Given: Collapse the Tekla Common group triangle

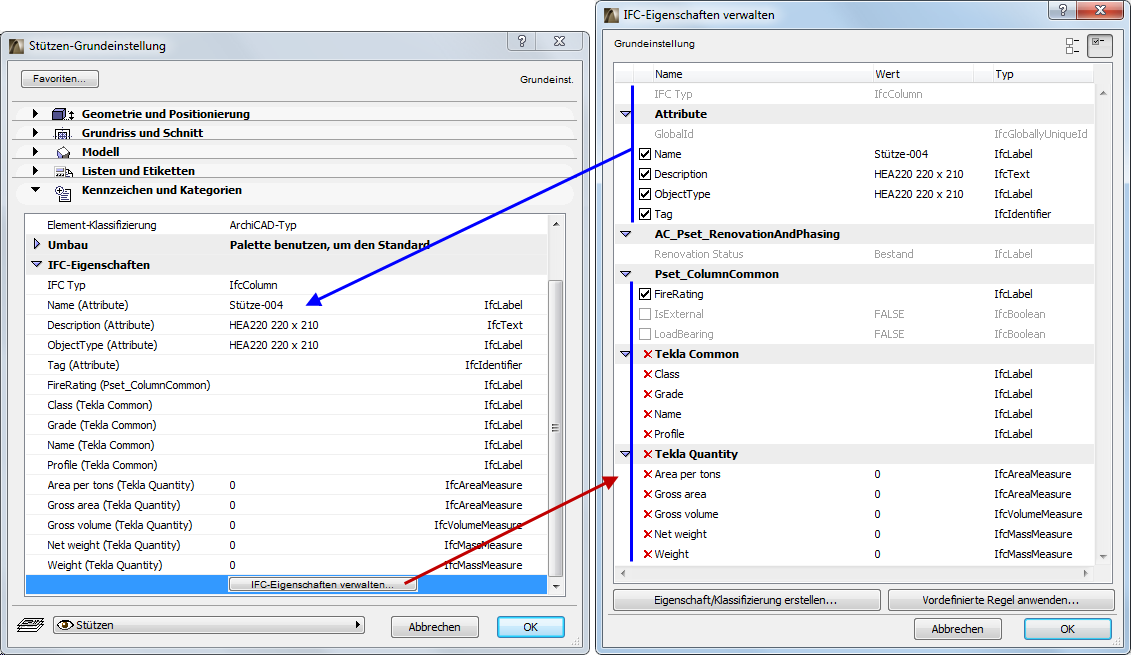Looking at the screenshot, I should coord(625,354).
